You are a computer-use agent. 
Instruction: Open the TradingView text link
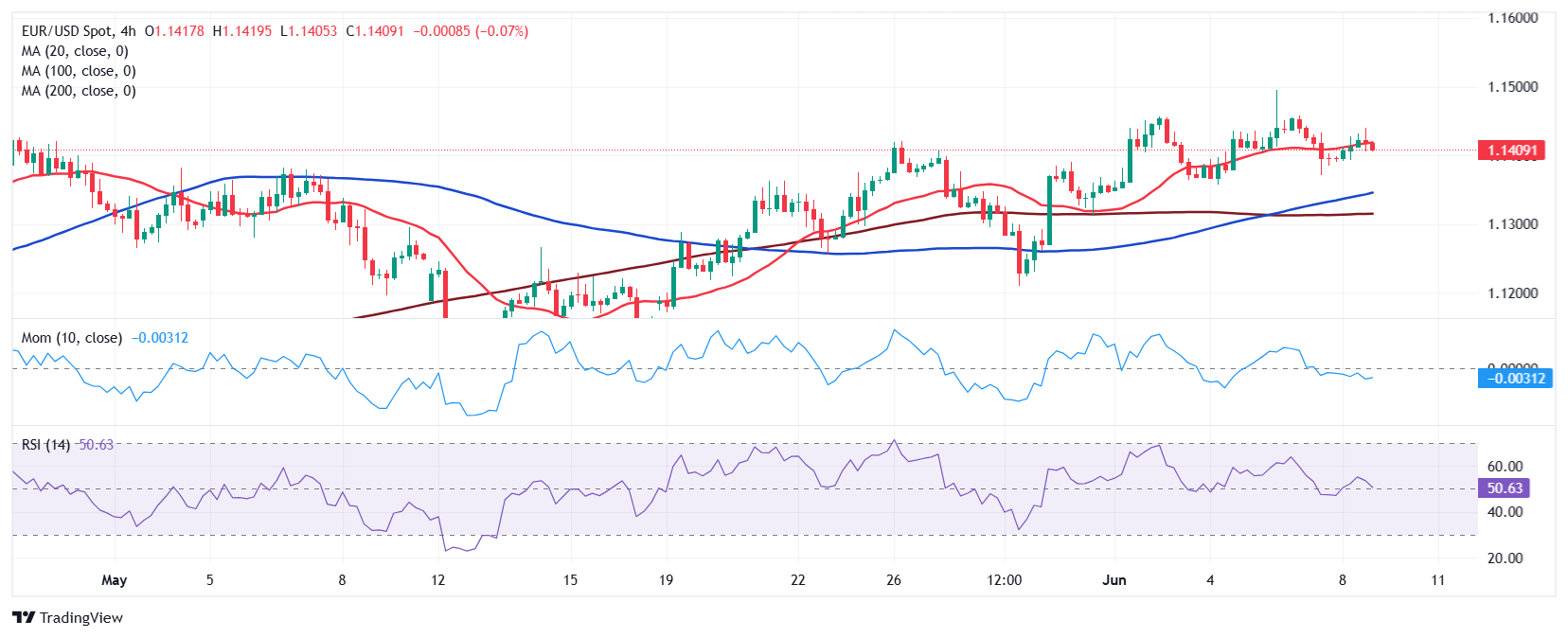pyautogui.click(x=81, y=617)
